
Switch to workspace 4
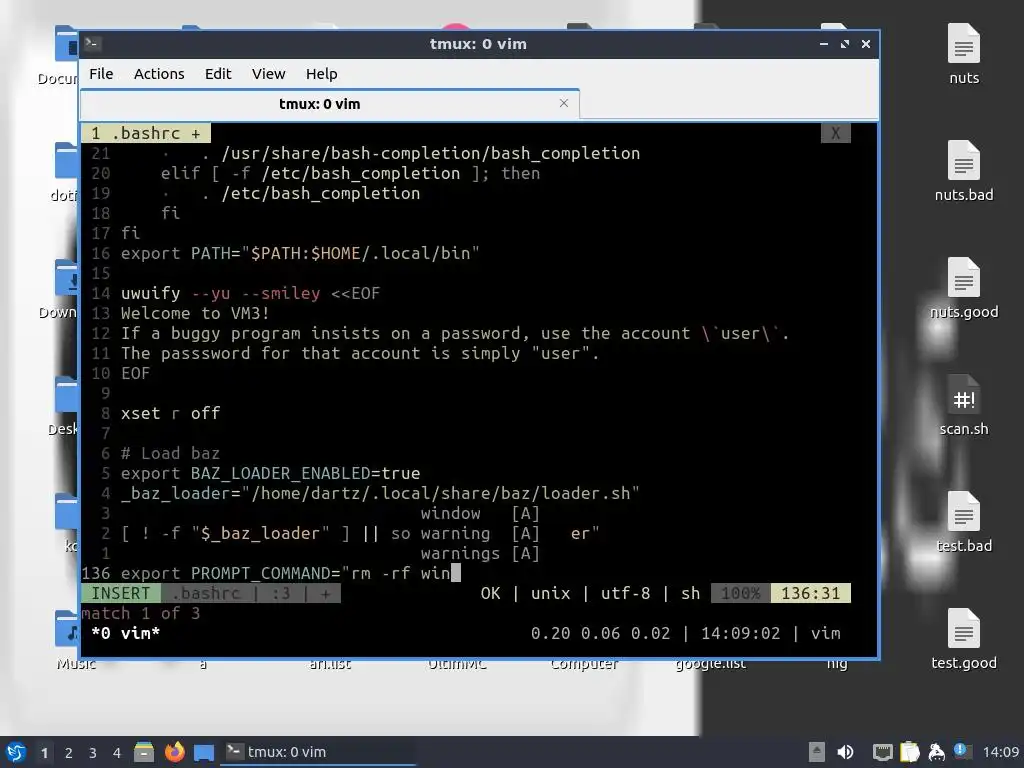pyautogui.click(x=117, y=753)
